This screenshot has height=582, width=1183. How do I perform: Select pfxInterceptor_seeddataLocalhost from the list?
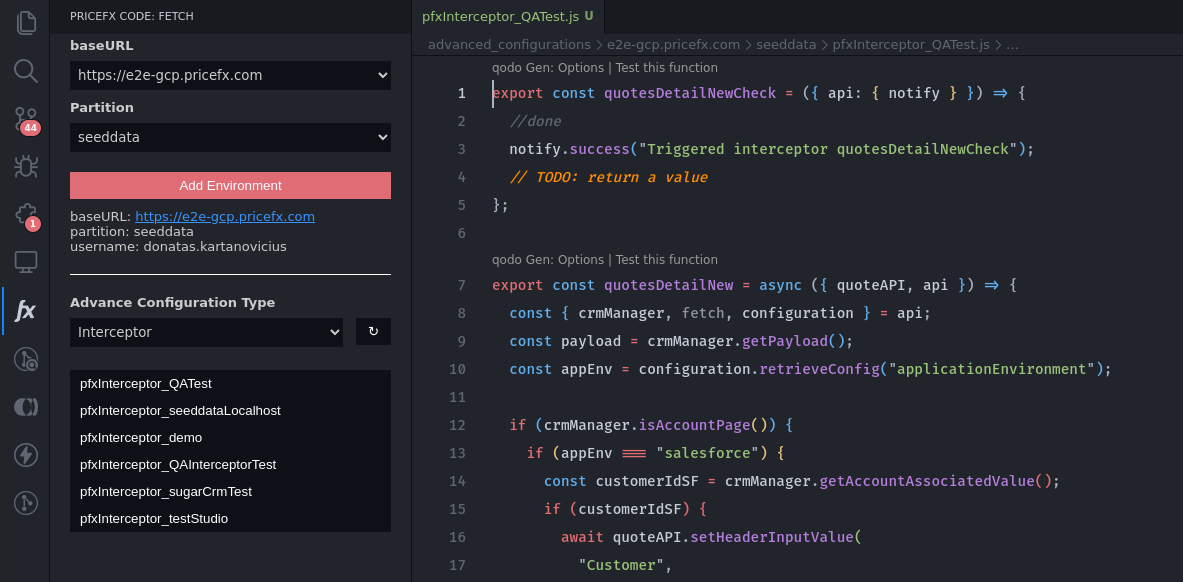tap(180, 411)
